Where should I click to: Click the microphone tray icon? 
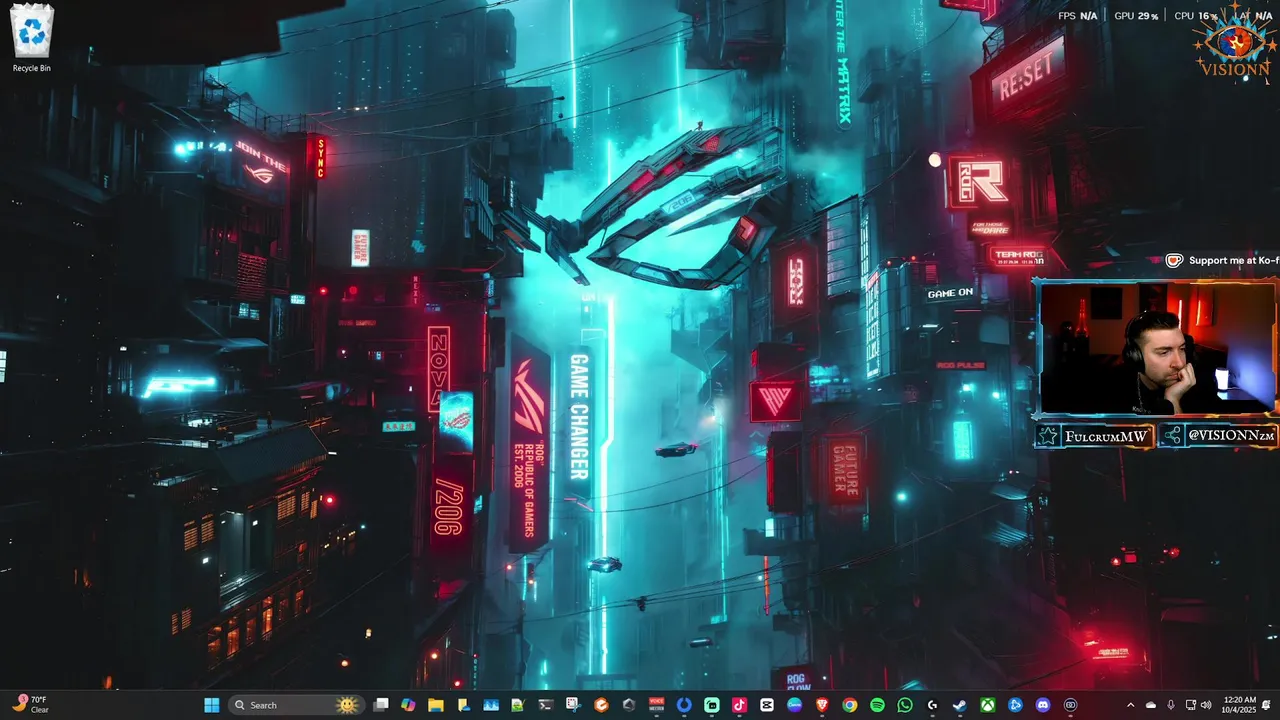tap(1171, 705)
